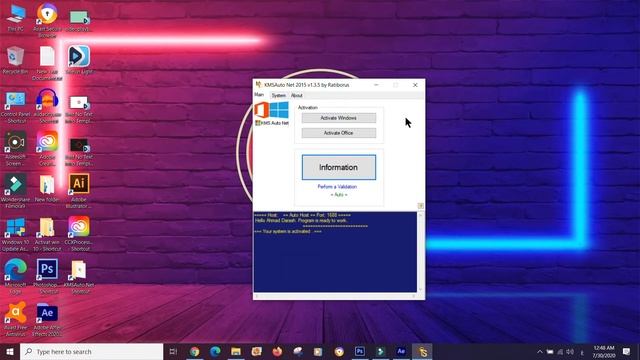
Task: Click the Windows logo in KMSAuto window
Action: coord(279,110)
